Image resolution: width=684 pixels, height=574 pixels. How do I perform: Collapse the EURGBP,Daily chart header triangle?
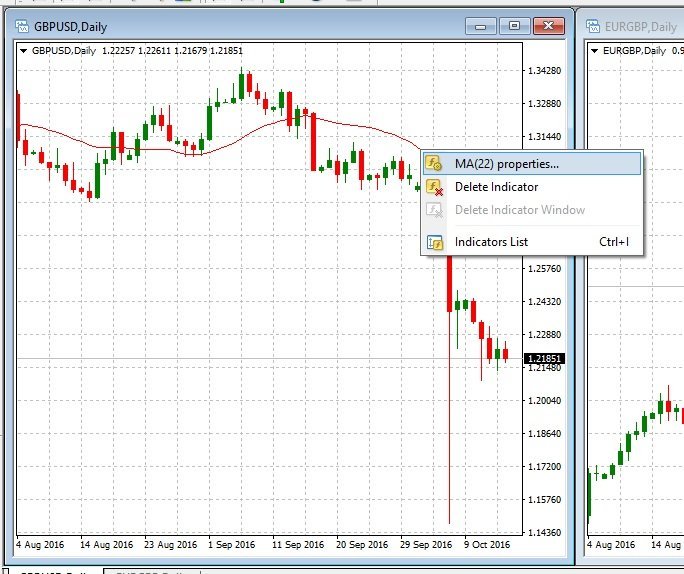click(594, 51)
